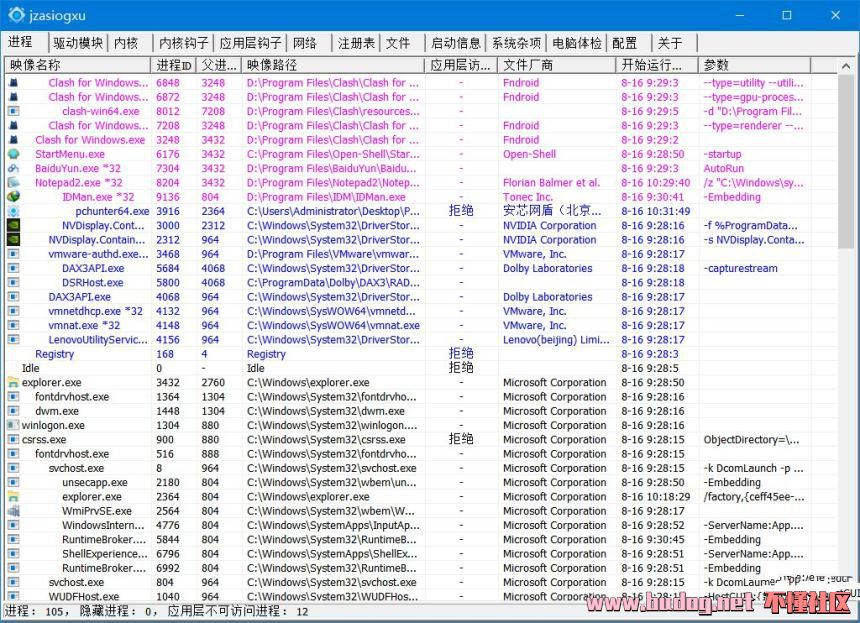Select the vmnetdhcp.exe *32 row name
860x623 pixels.
[x=95, y=311]
